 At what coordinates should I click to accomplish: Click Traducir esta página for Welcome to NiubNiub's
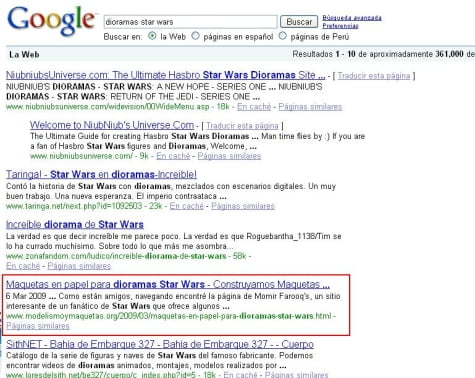(x=242, y=126)
